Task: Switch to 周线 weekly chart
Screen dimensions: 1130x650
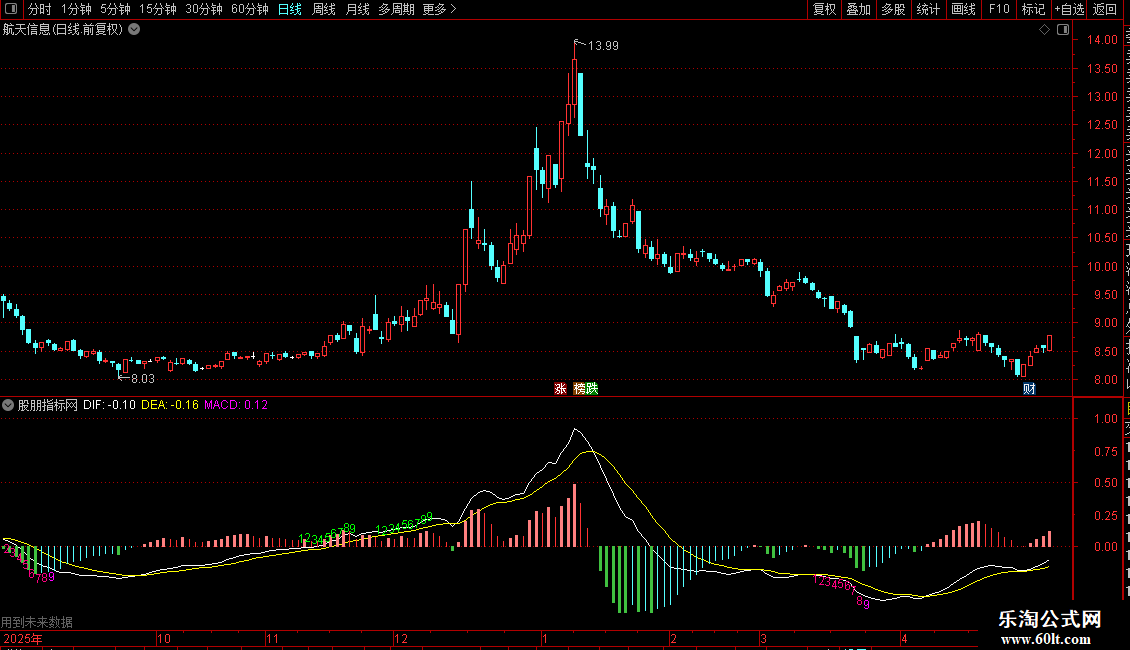Action: (x=324, y=9)
